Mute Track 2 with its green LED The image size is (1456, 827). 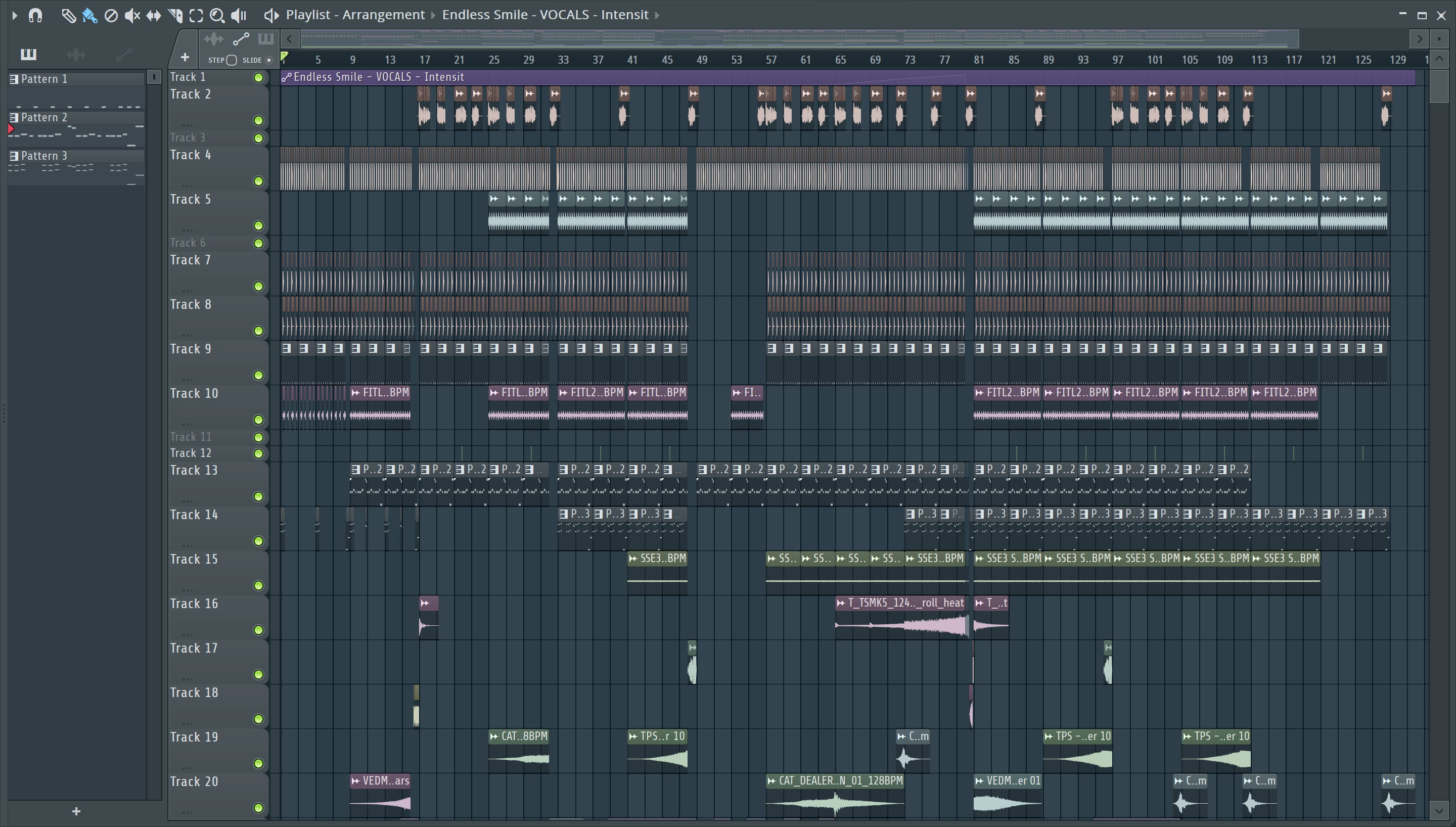point(258,120)
